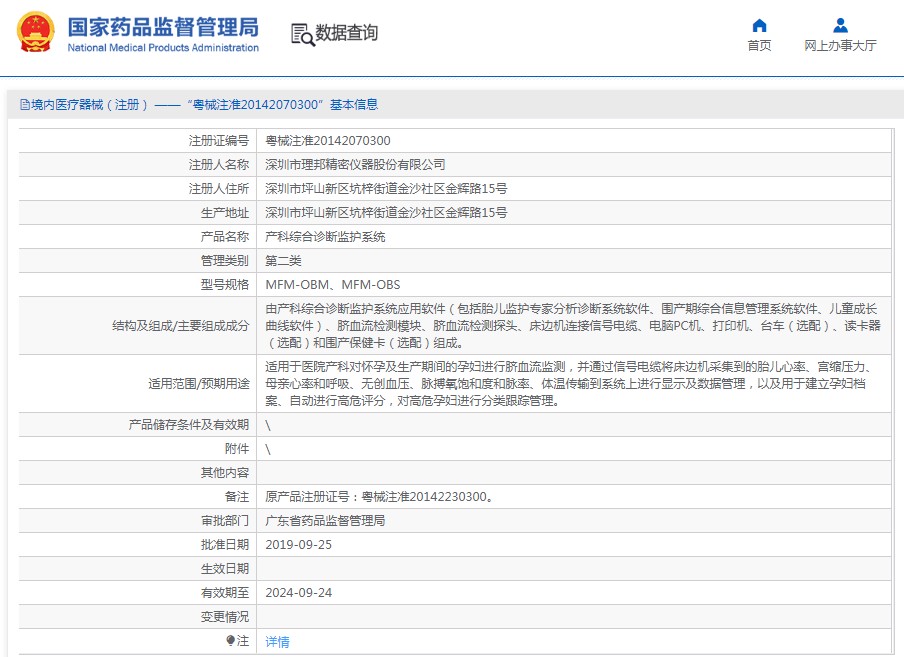Click the 网上办事大厅 text label

(x=841, y=46)
